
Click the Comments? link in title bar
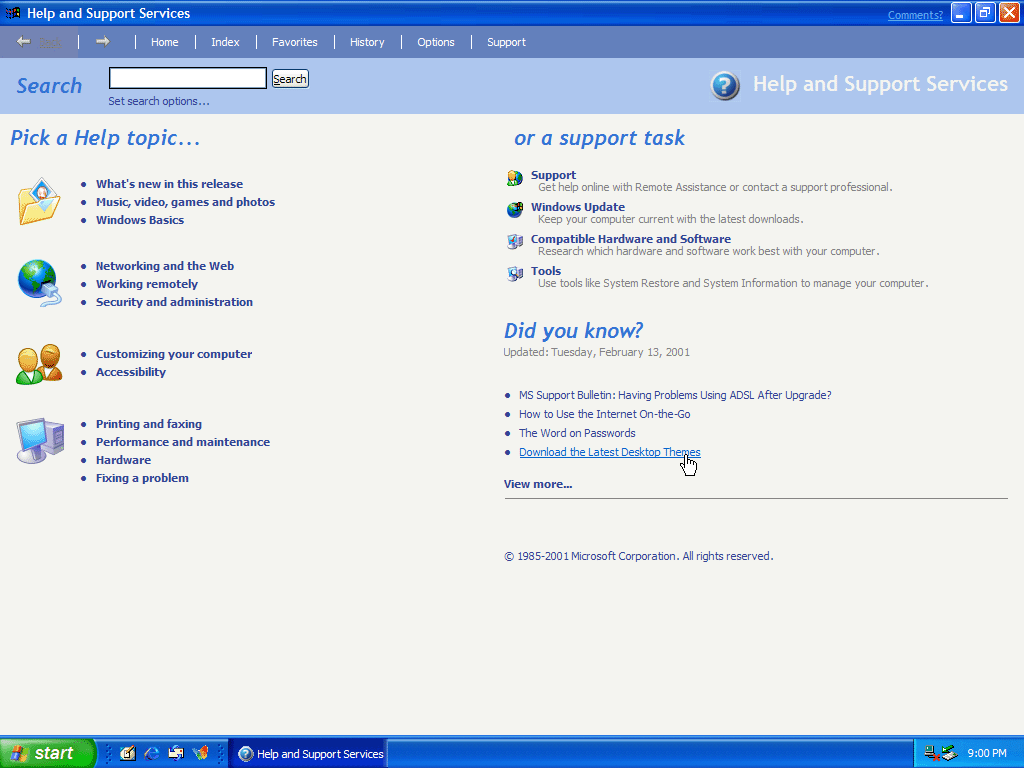915,15
